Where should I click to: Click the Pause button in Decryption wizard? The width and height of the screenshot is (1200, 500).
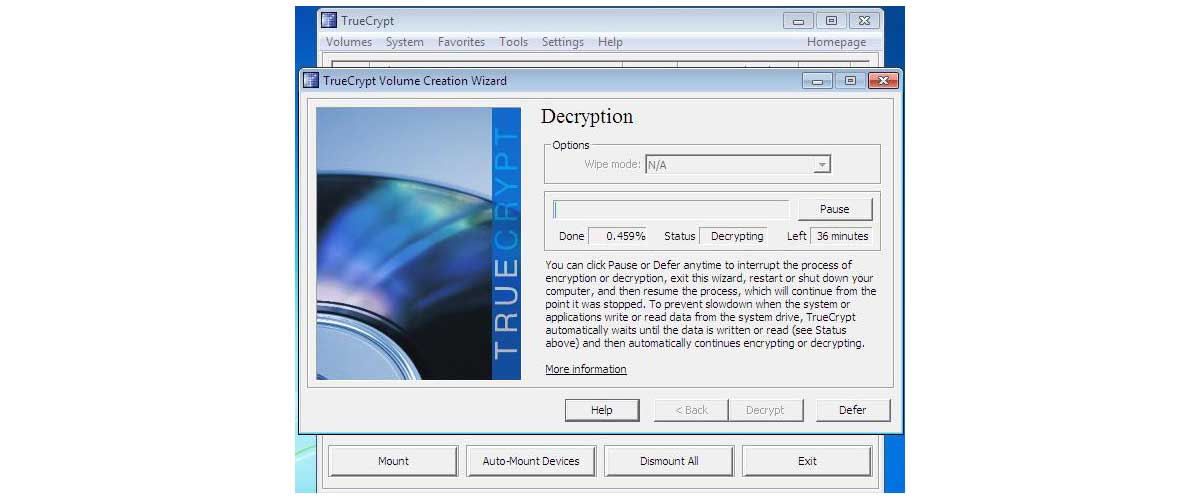834,209
